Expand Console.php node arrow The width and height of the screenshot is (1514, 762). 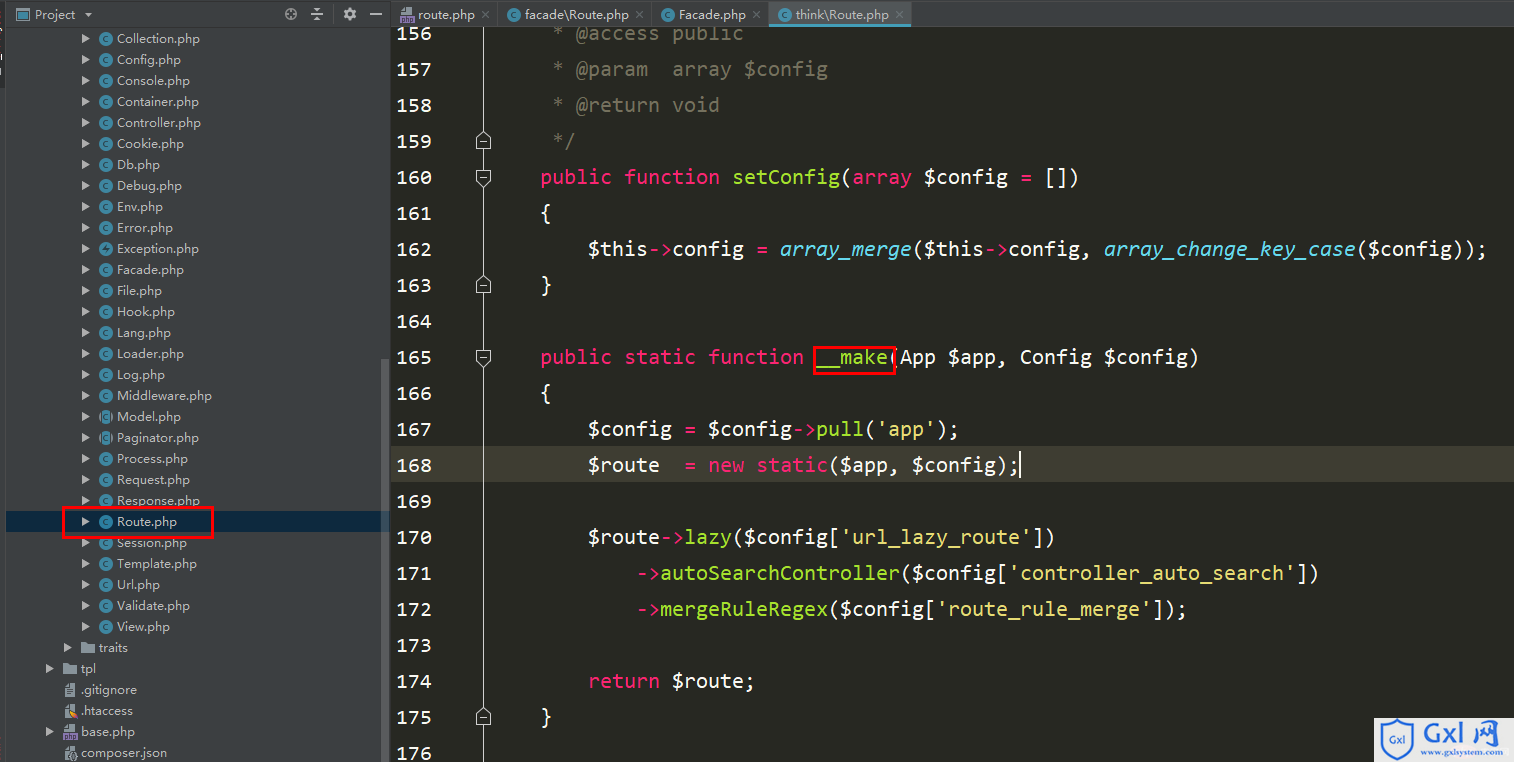click(86, 81)
